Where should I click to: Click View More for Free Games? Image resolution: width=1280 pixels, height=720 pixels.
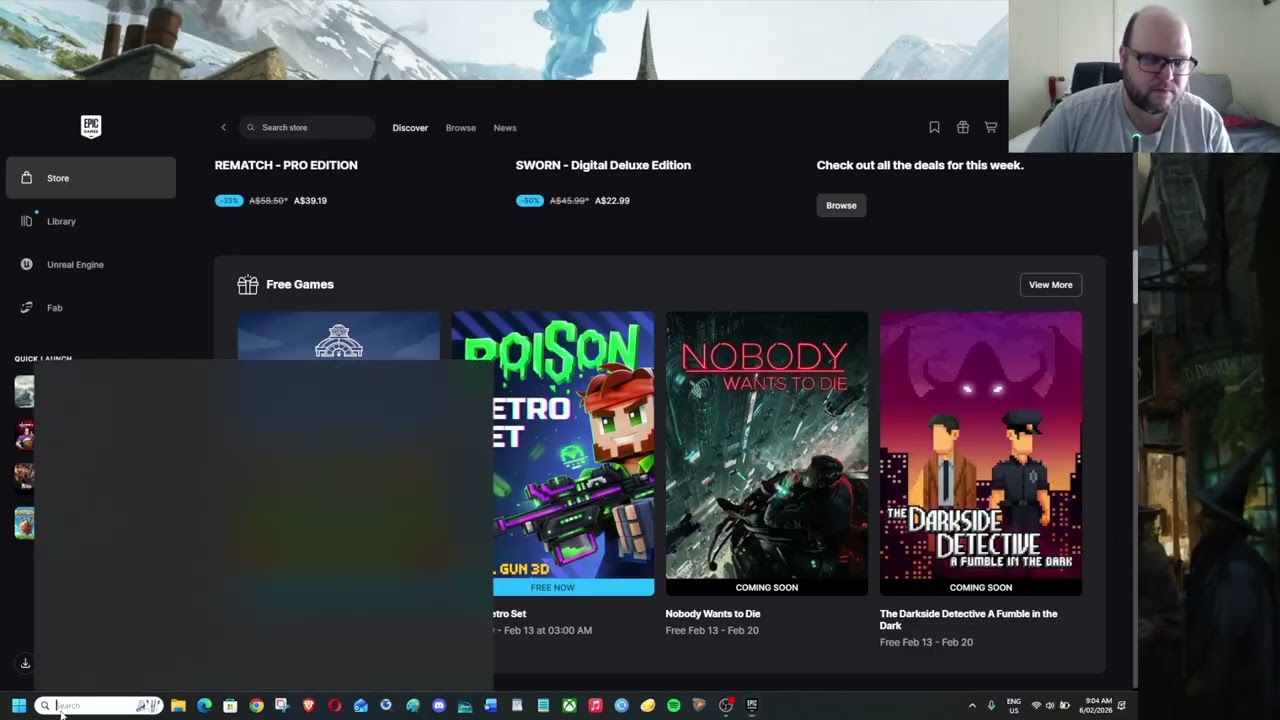(x=1051, y=285)
